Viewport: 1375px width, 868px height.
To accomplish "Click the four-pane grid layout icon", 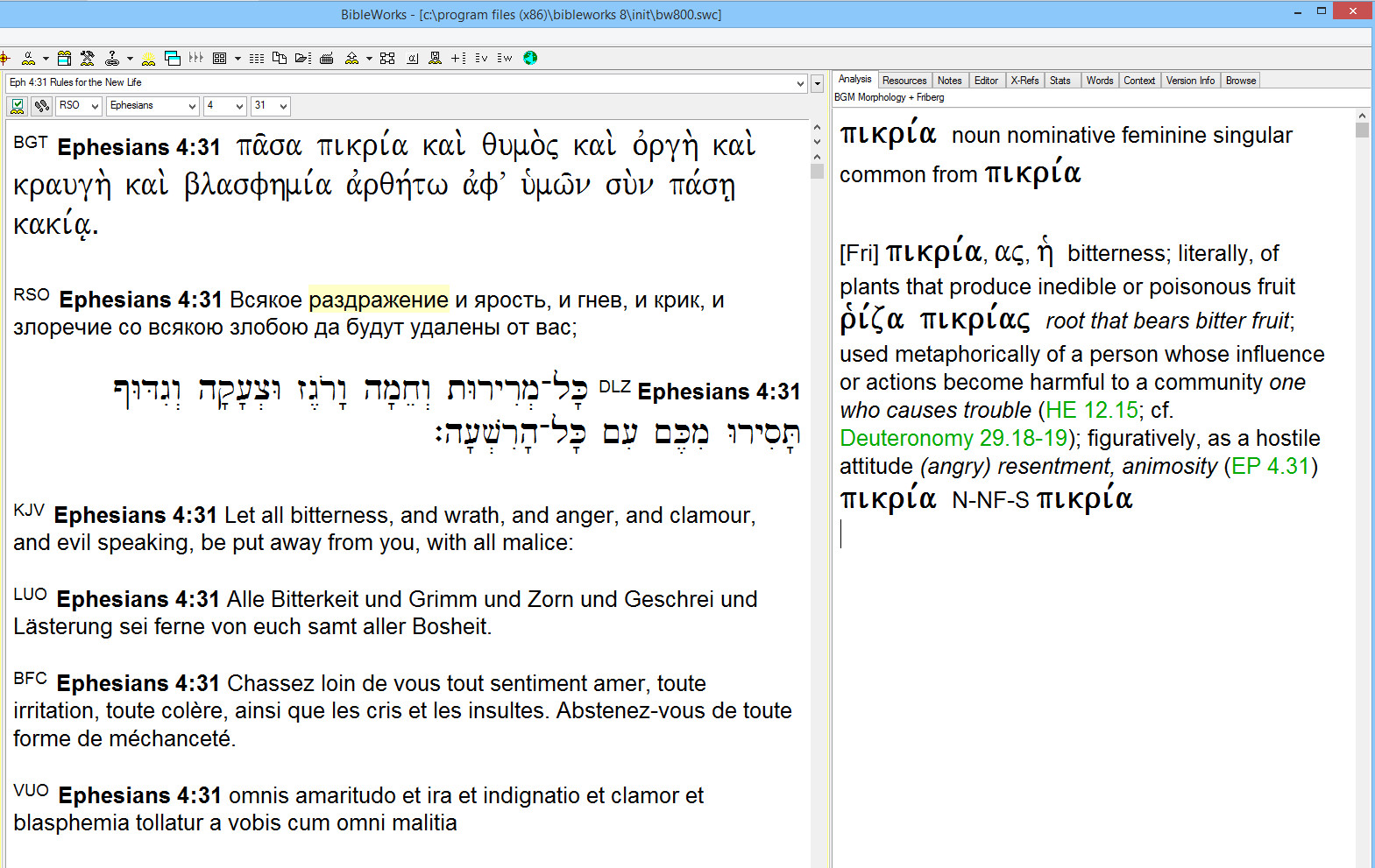I will (219, 58).
